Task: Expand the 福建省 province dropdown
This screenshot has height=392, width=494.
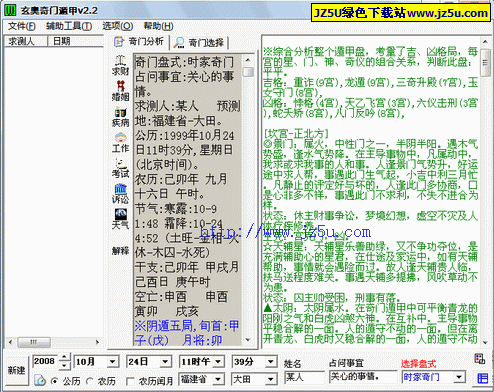Action: tap(218, 379)
